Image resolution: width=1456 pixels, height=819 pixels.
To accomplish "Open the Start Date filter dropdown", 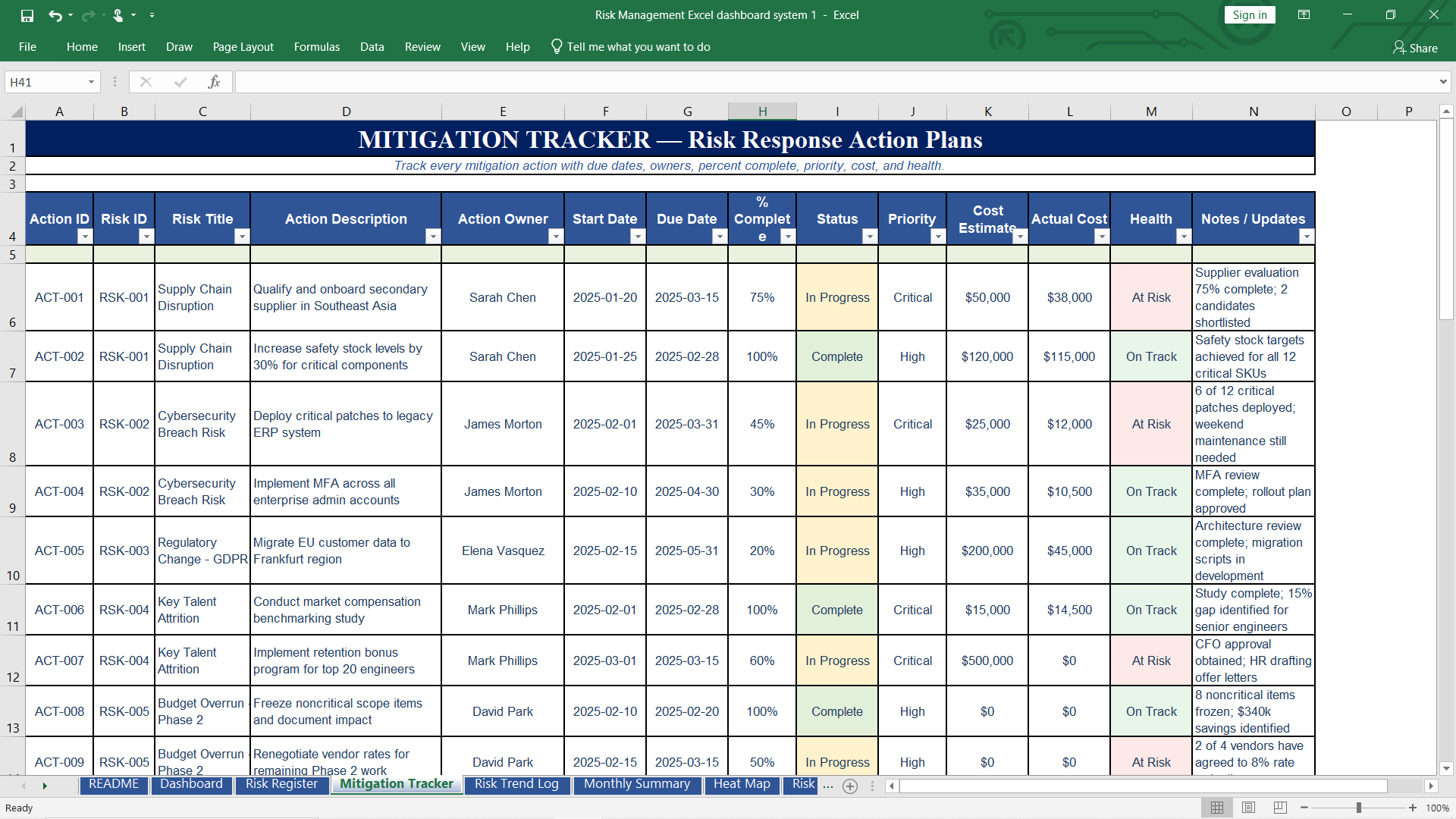I will pos(638,237).
